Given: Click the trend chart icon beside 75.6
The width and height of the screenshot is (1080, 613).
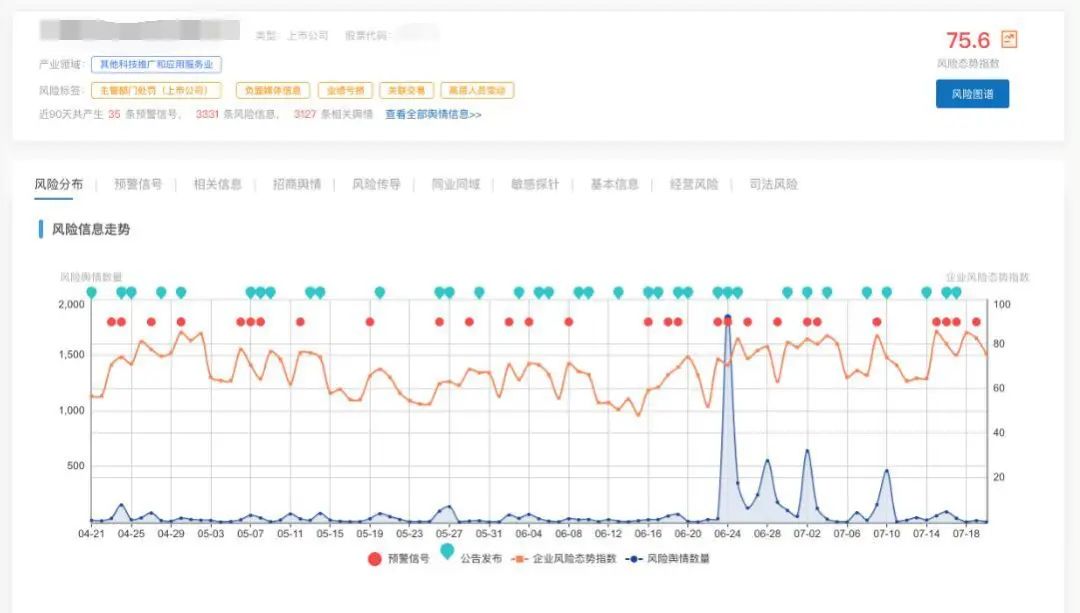Looking at the screenshot, I should pos(1009,40).
